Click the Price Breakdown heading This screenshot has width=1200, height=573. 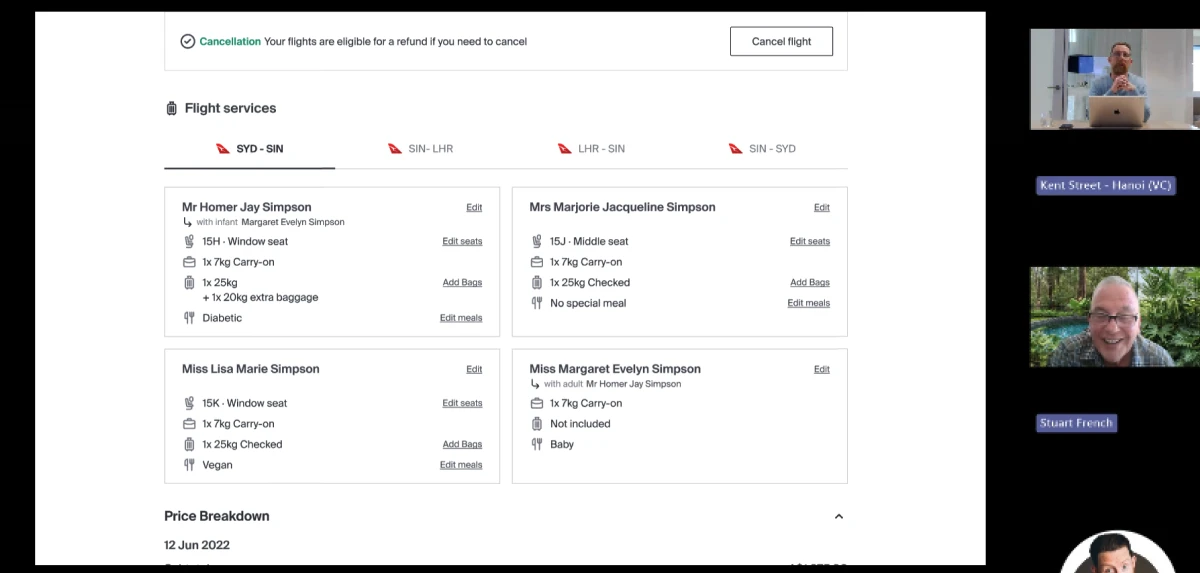(x=217, y=516)
